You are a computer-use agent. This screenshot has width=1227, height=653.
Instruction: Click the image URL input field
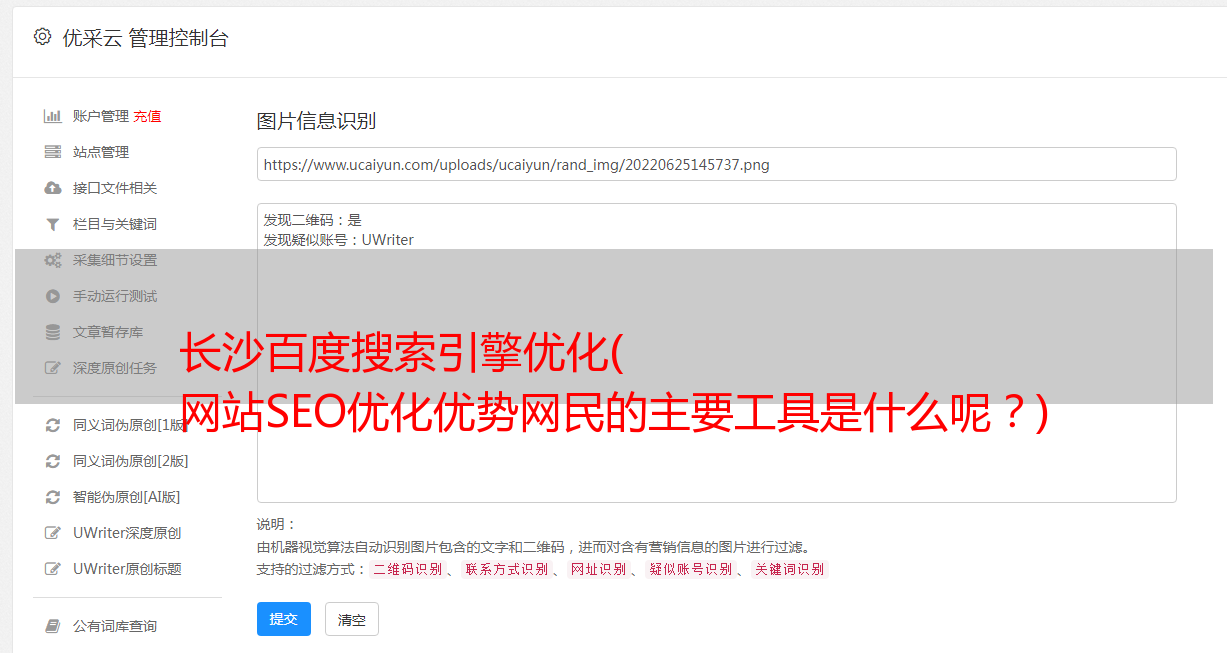(716, 164)
